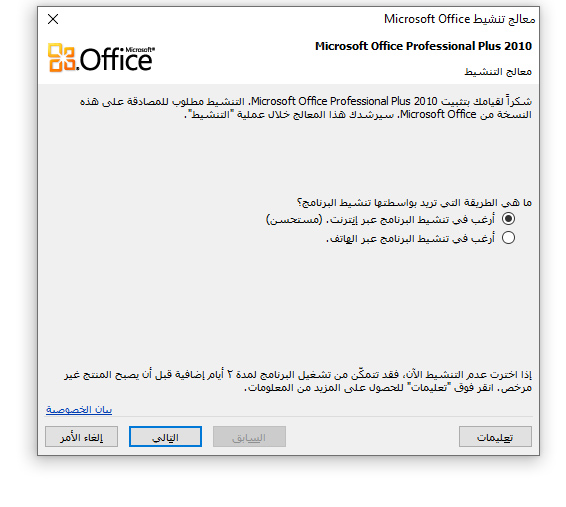Screen dimensions: 566x507
Task: Click the small Microsoft text above Office logo
Action: tap(140, 49)
